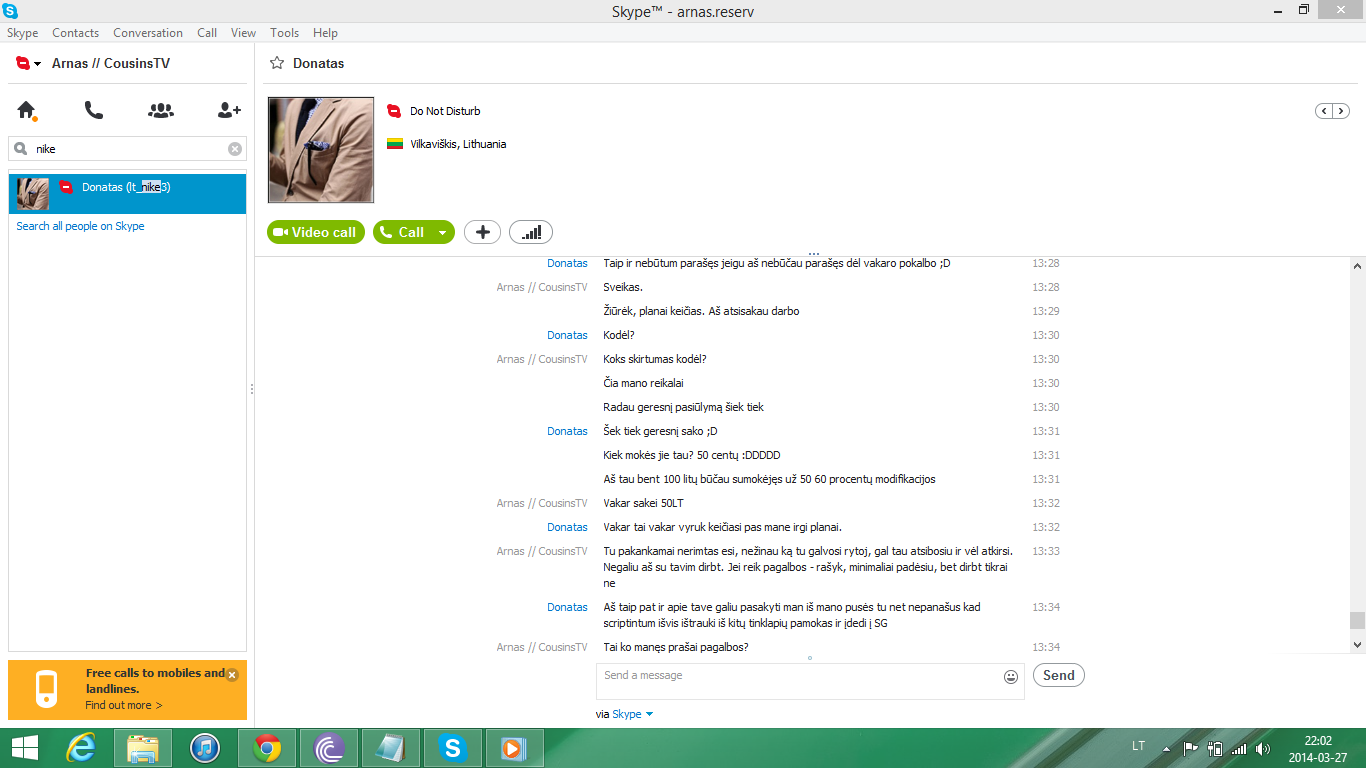Open status dropdown next to Arnas // CousinsTV

pyautogui.click(x=38, y=64)
